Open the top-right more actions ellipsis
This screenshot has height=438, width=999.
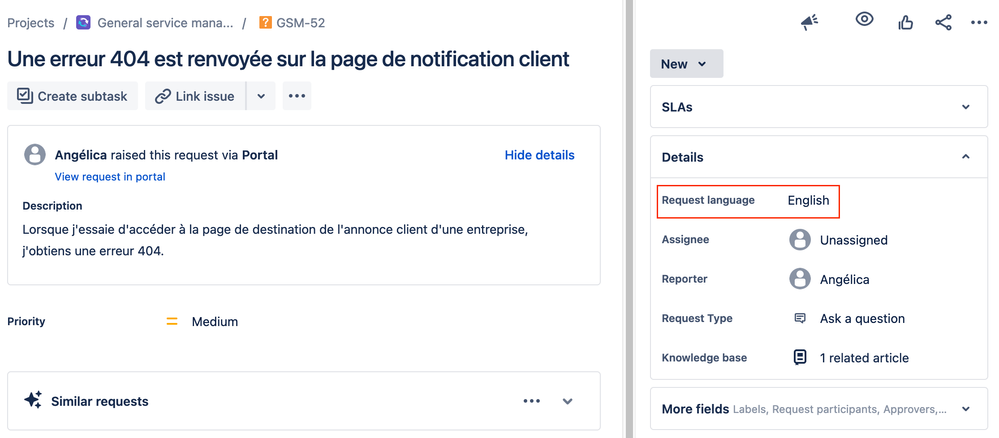[x=979, y=23]
